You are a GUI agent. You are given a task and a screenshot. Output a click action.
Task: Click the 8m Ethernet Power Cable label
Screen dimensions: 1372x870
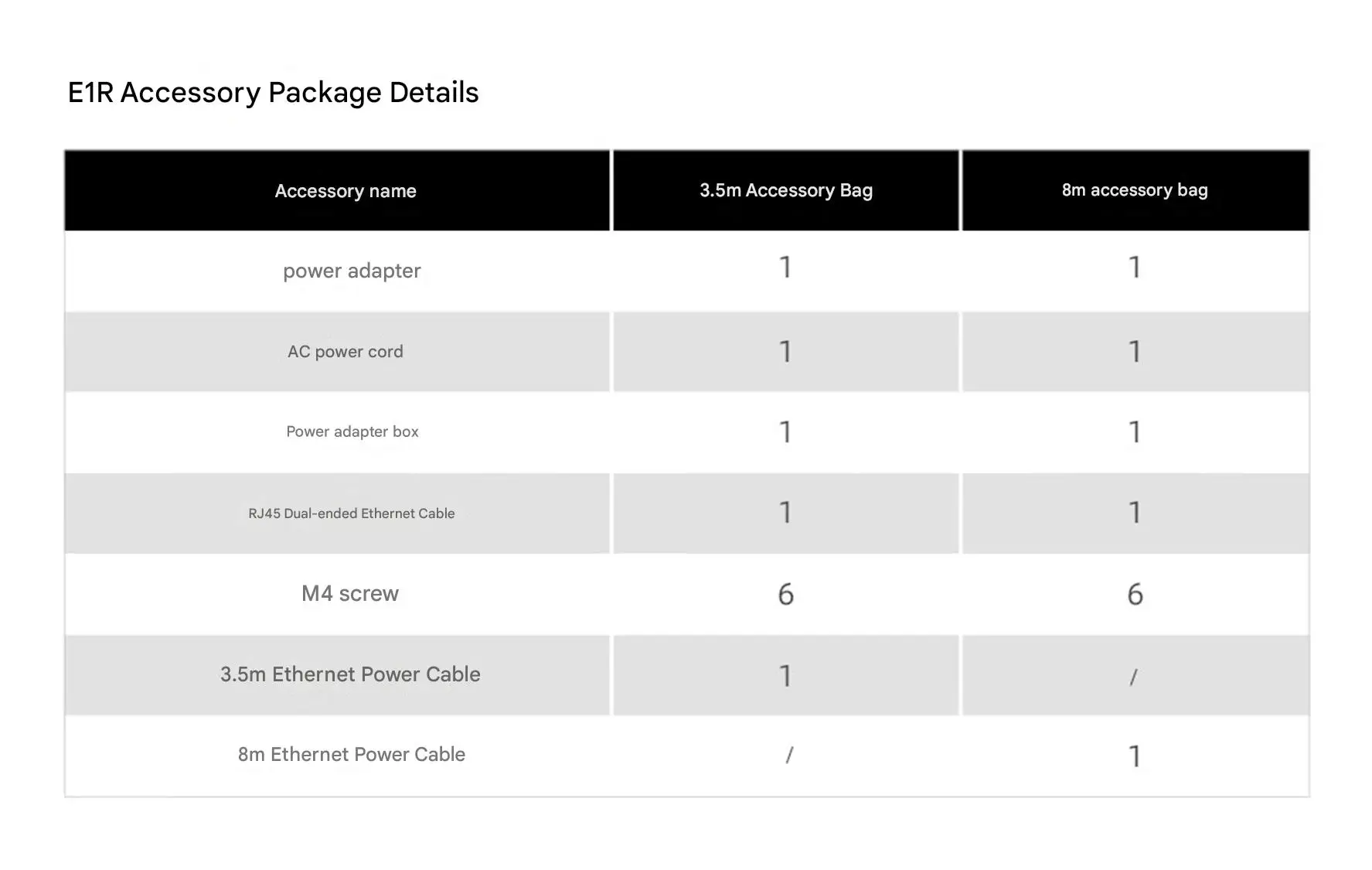pos(352,755)
